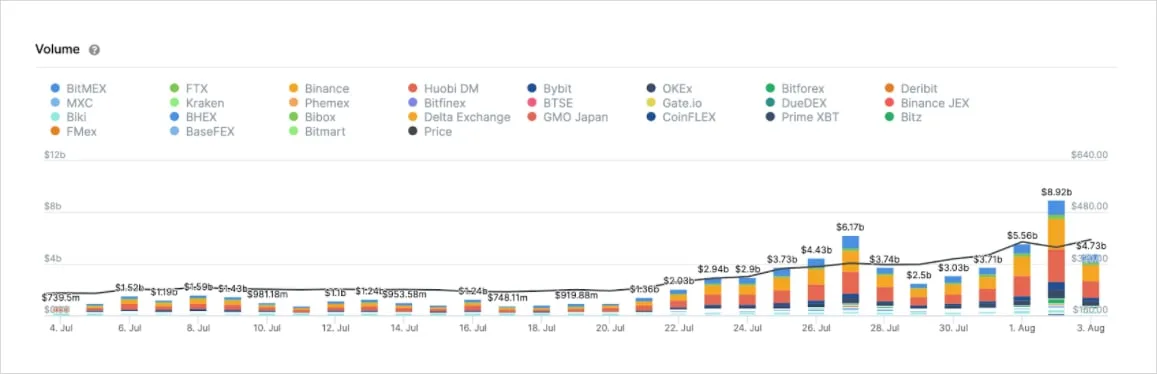Screen dimensions: 1157x374
Task: Click the Bitz legend entry
Action: coord(904,117)
